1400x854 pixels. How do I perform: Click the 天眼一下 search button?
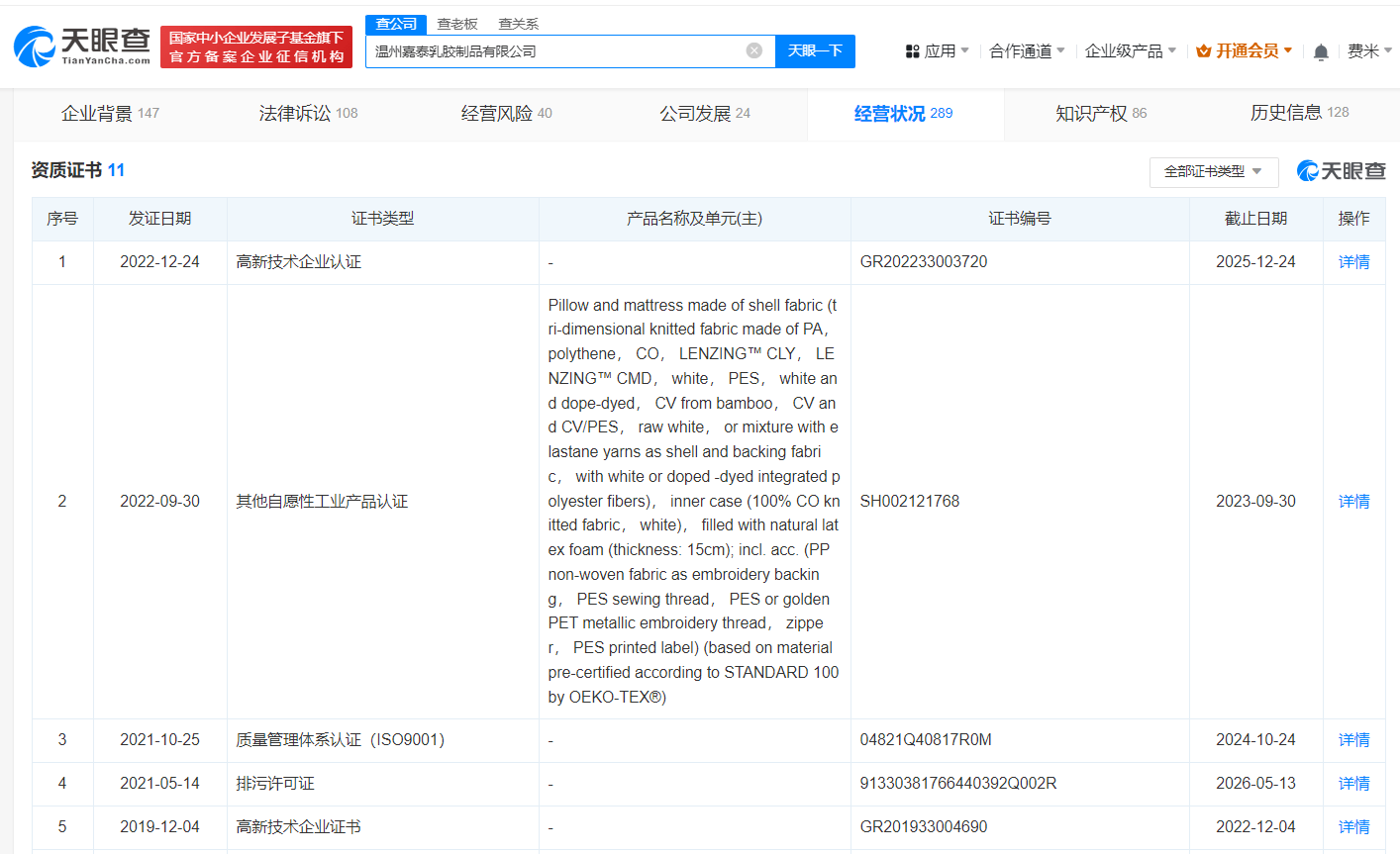pos(815,50)
